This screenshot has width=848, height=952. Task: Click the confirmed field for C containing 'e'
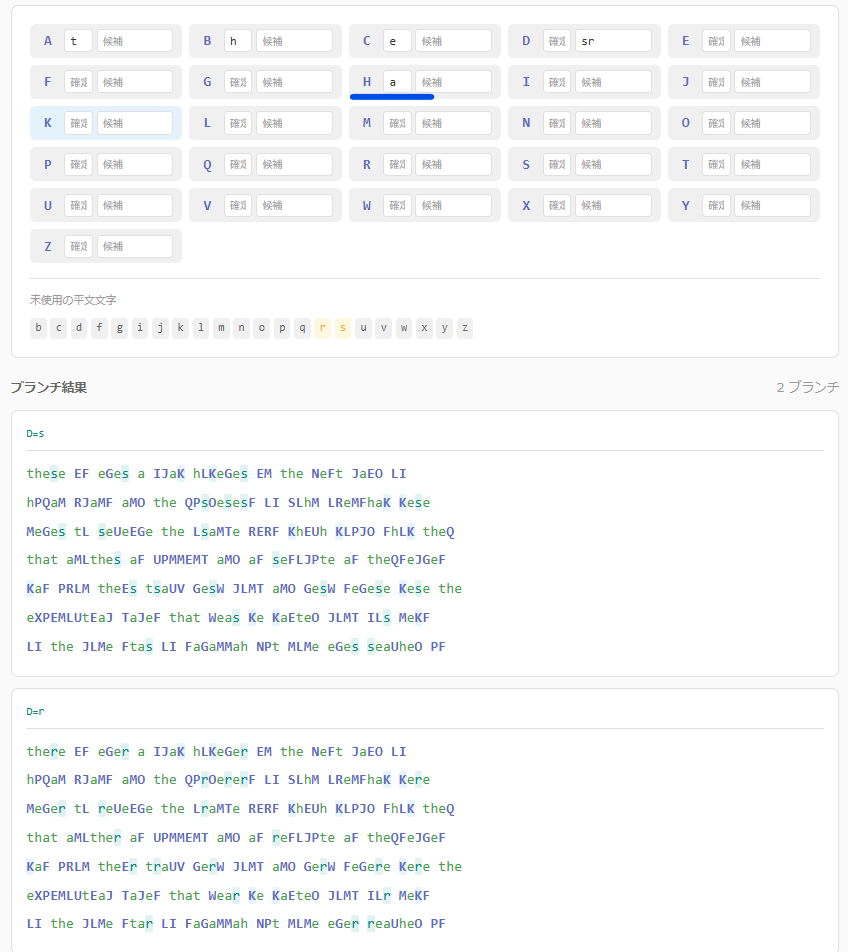[x=397, y=41]
